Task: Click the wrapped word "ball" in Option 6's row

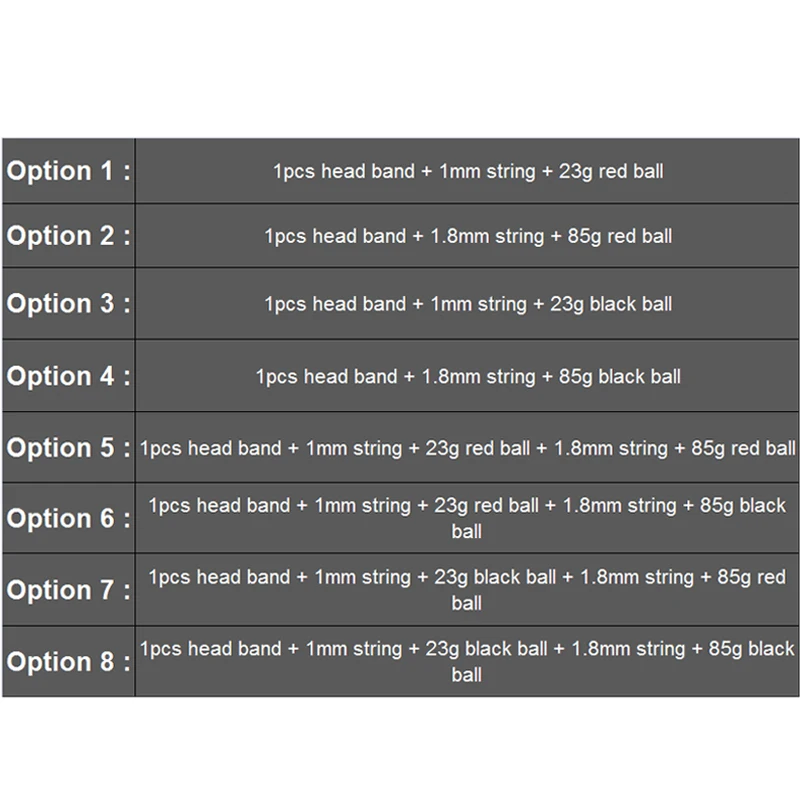Action: point(467,532)
